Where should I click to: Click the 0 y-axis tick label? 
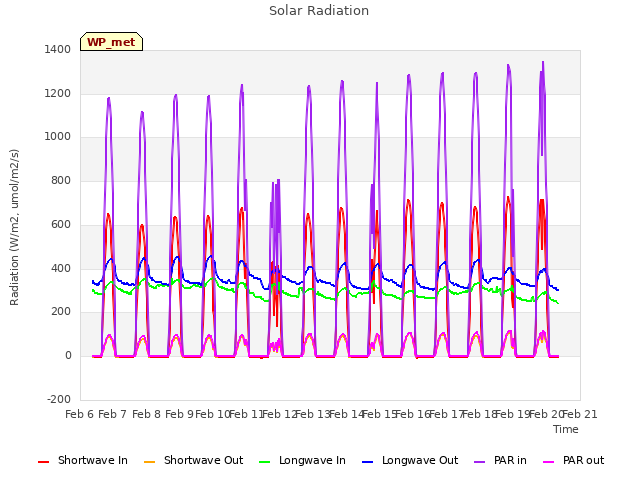pyautogui.click(x=68, y=356)
